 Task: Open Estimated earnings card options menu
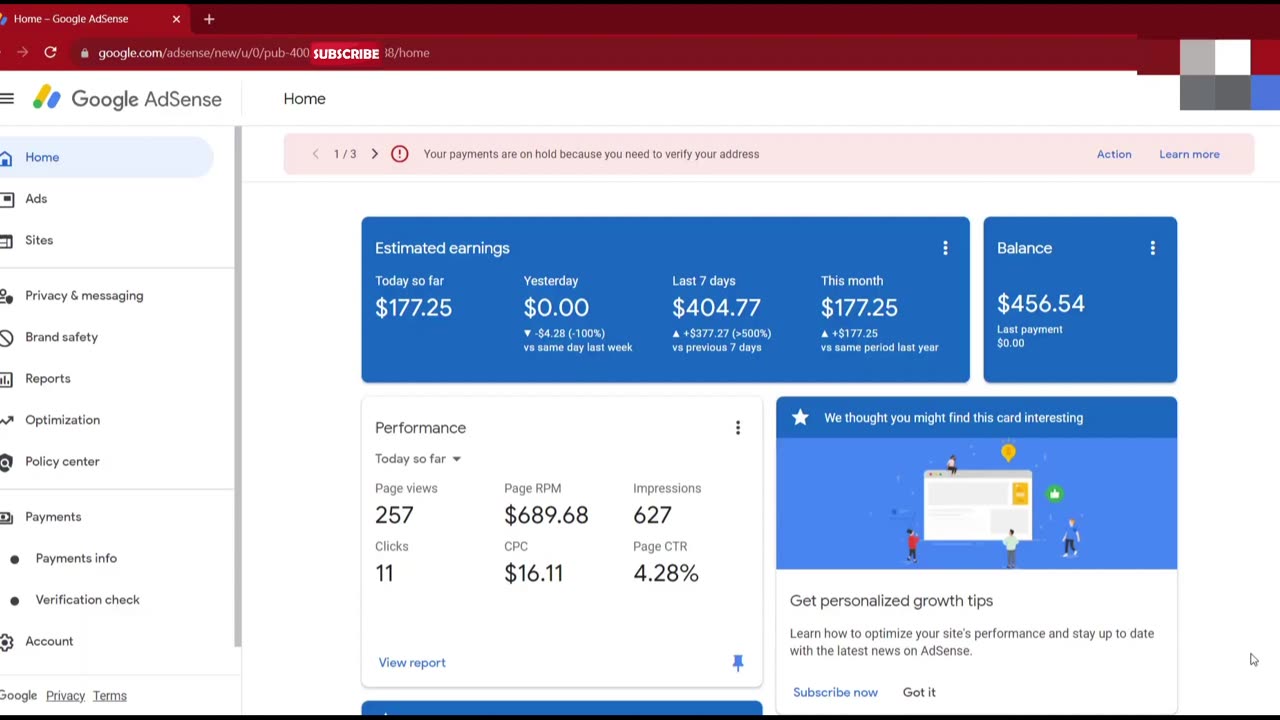pyautogui.click(x=945, y=248)
